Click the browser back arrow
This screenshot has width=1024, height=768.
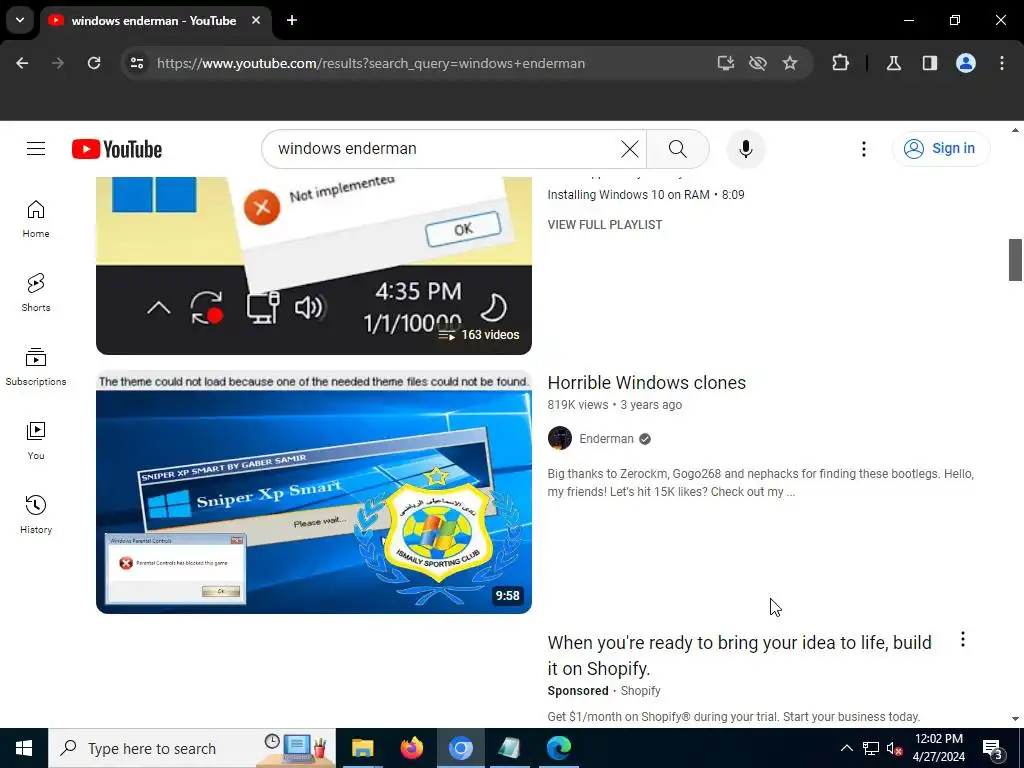coord(22,63)
